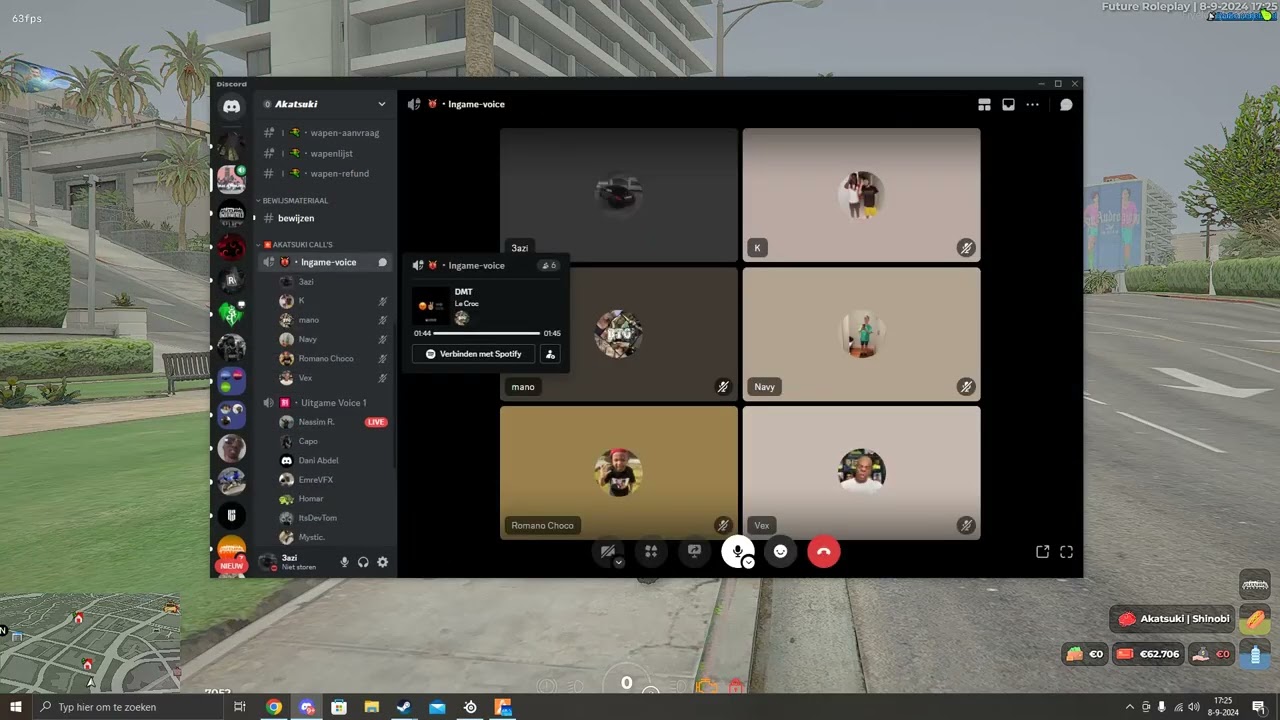
Task: Show chat panel icon in header
Action: click(x=1066, y=104)
